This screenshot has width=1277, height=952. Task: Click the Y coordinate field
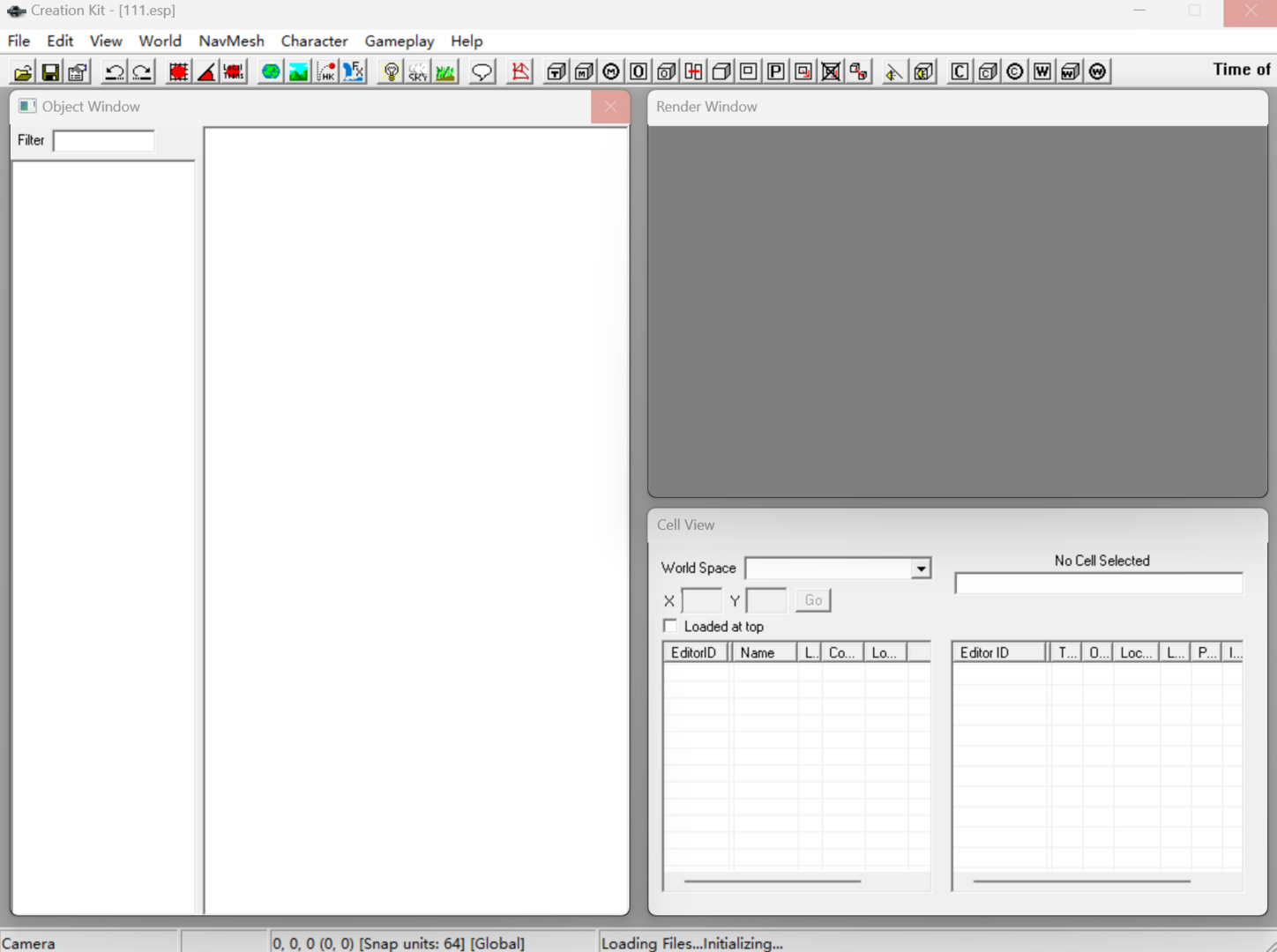766,600
